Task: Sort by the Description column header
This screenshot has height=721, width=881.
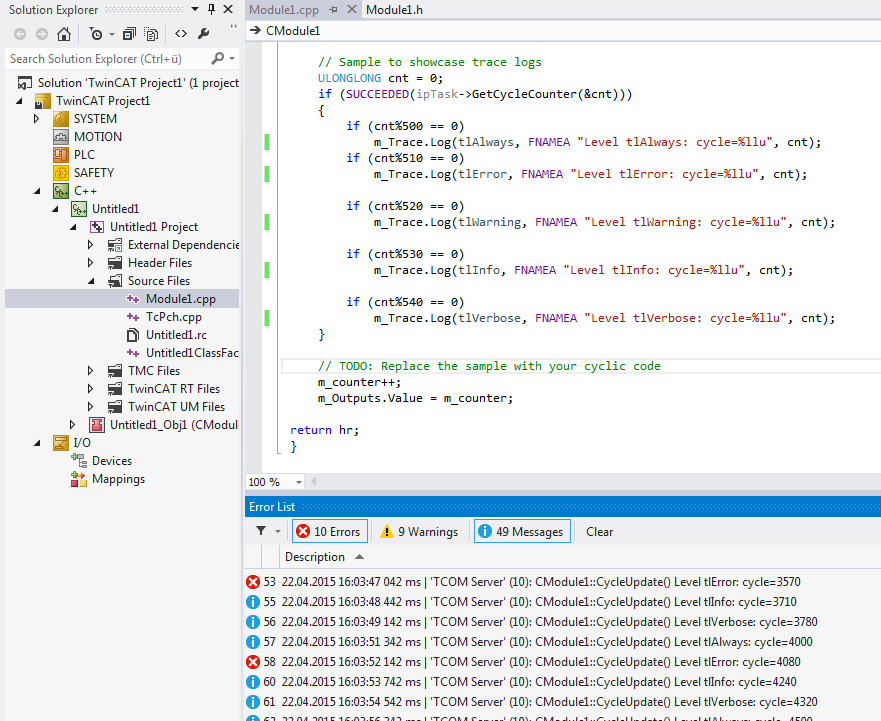Action: coord(315,557)
